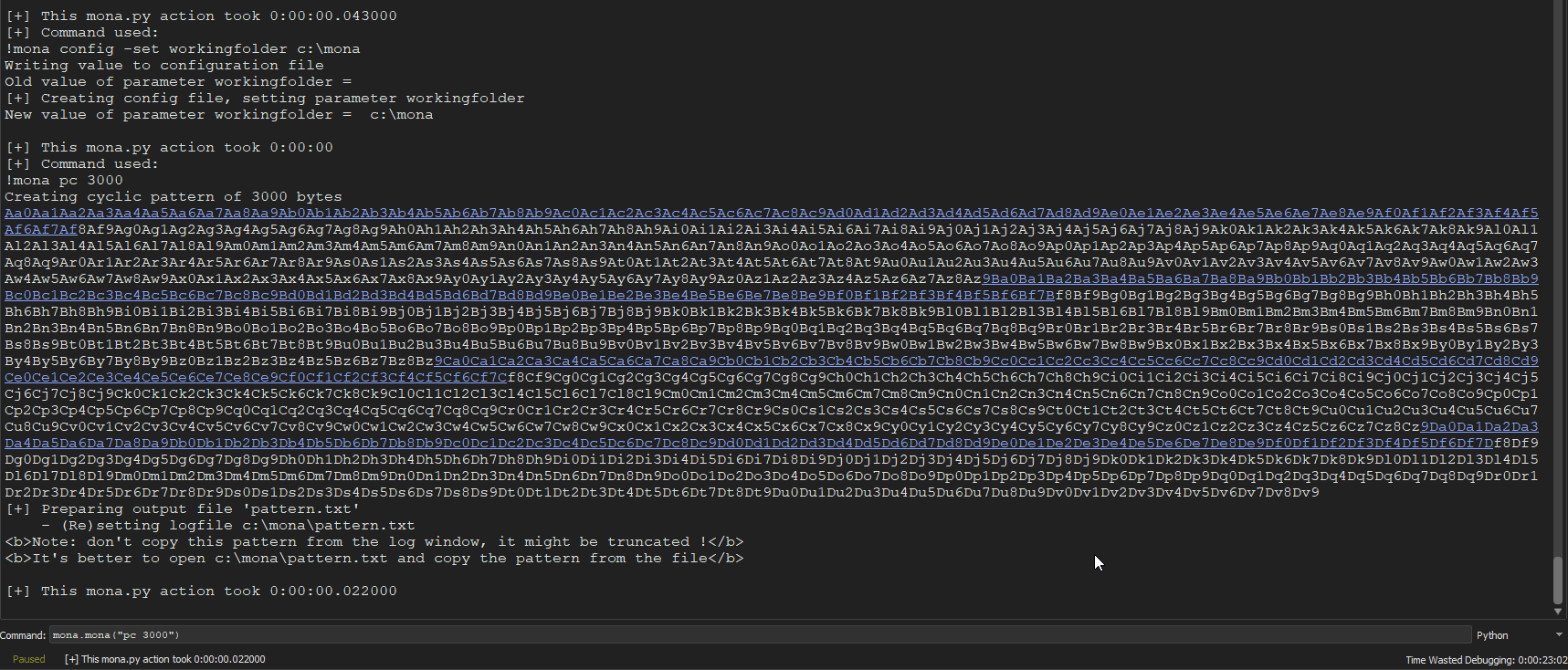The image size is (1568, 670).
Task: Click the Command input field
Action: tap(760, 635)
